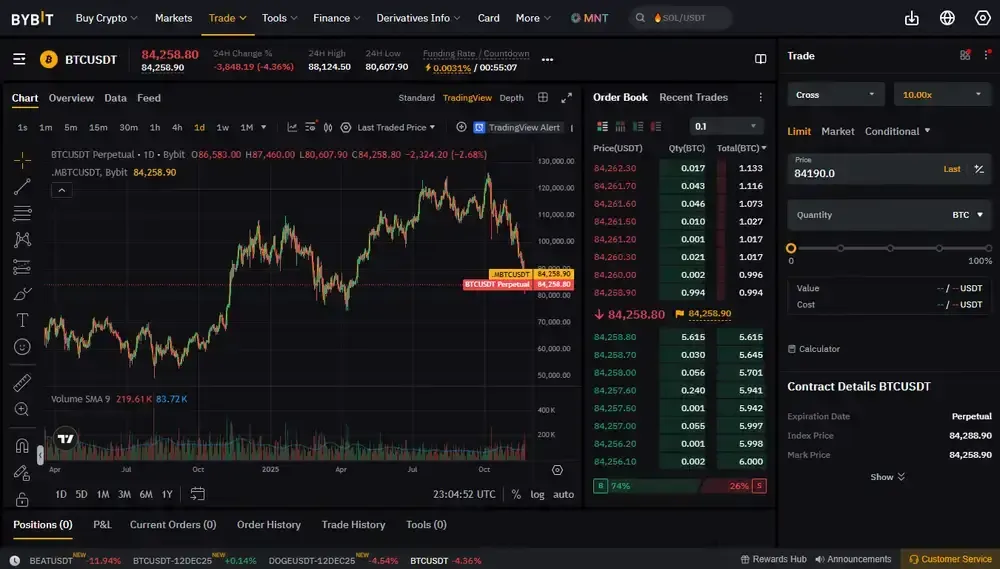Open the chart layout grid icon
The image size is (1000, 569).
(543, 98)
